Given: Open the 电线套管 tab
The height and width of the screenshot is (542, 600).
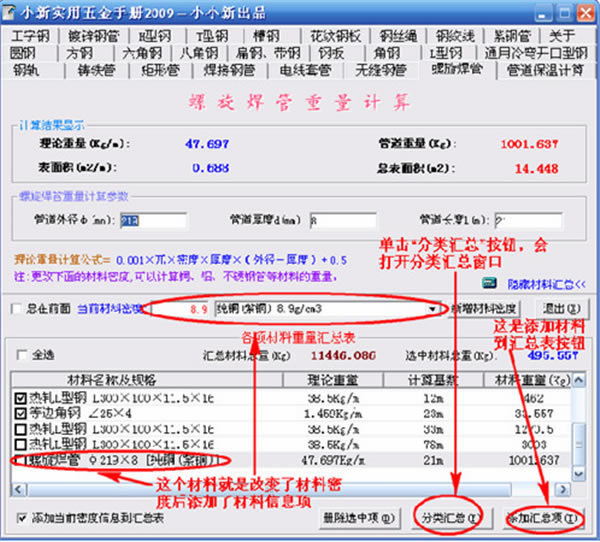Looking at the screenshot, I should pyautogui.click(x=305, y=70).
